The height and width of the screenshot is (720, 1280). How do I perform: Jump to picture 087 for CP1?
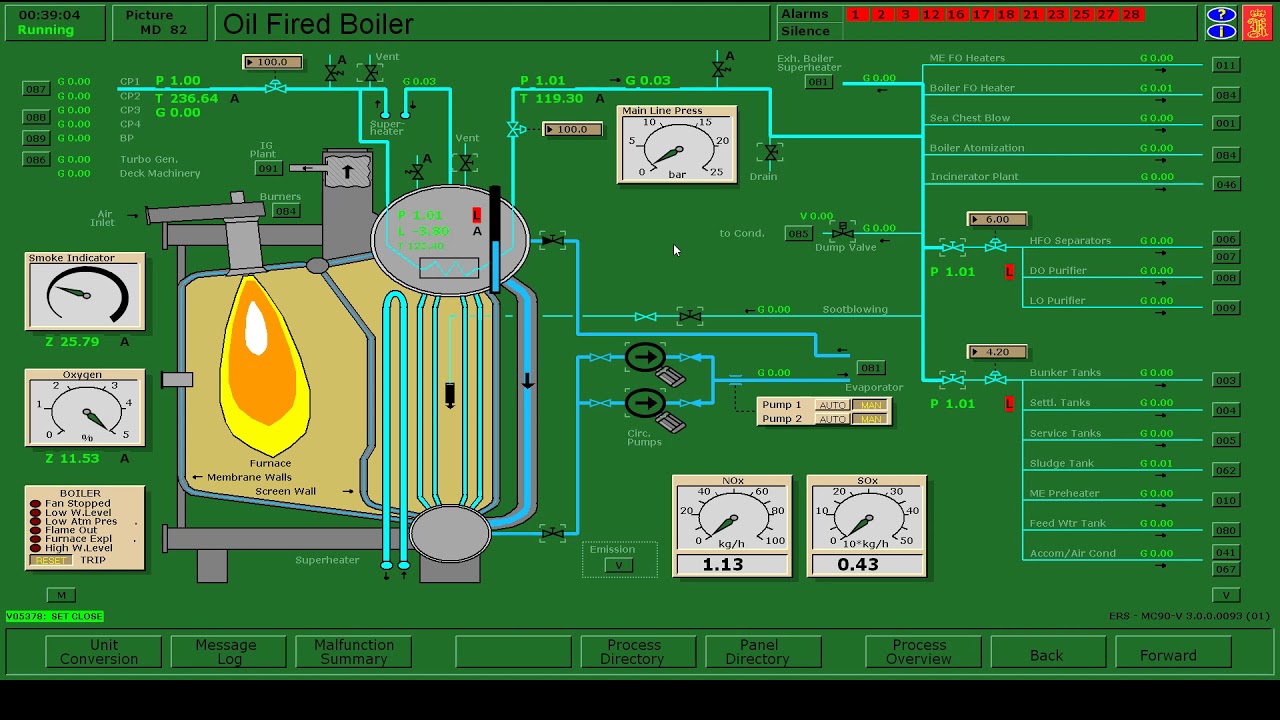[36, 89]
